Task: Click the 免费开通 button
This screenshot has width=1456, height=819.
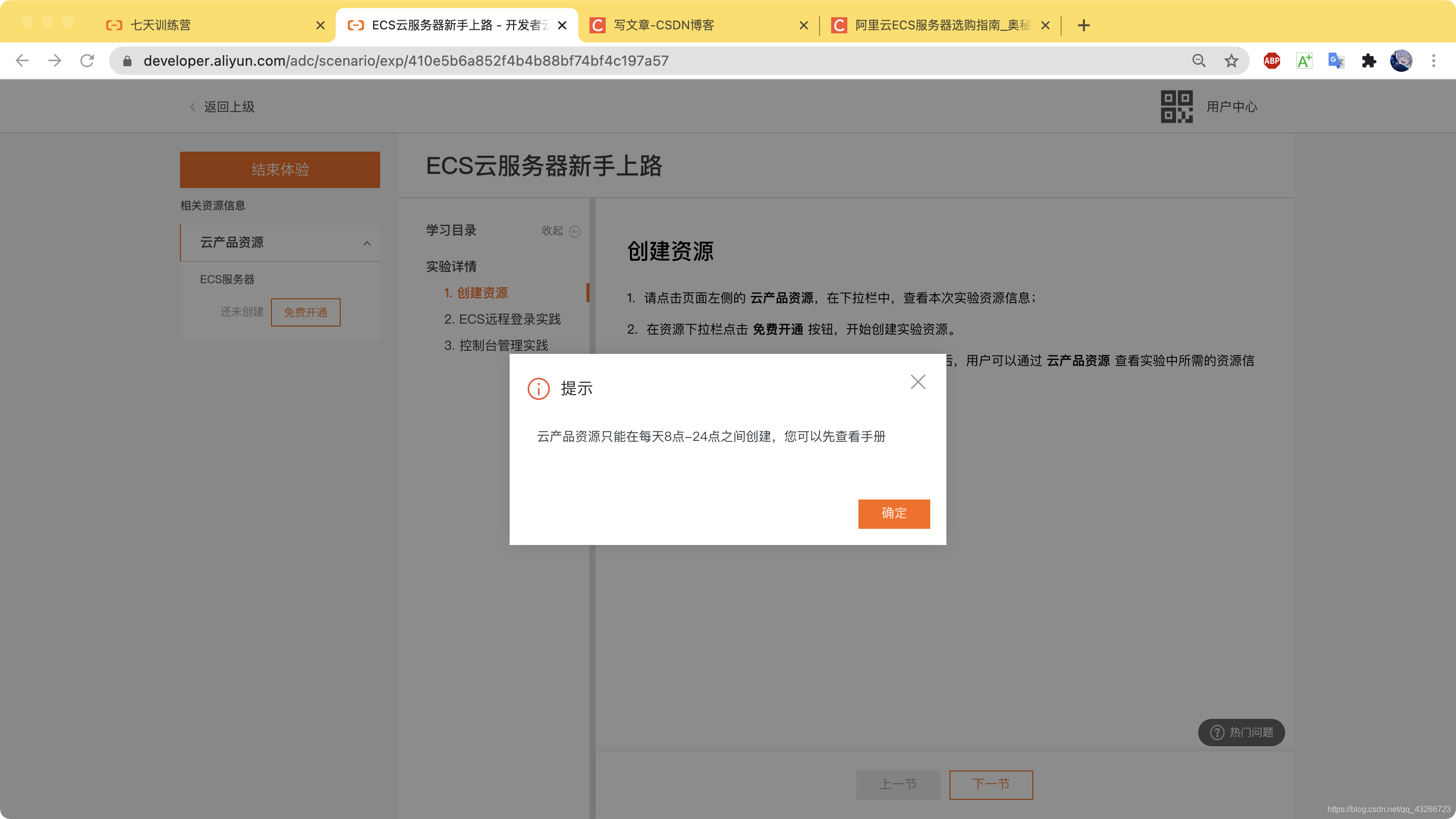Action: pos(305,312)
